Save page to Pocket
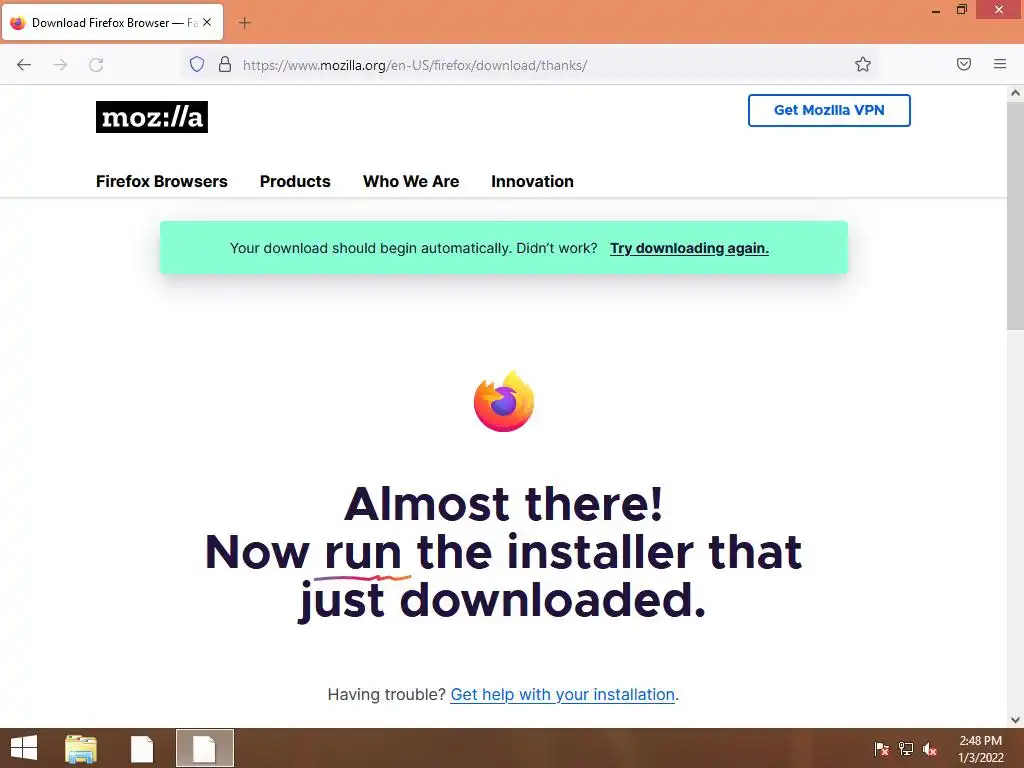The width and height of the screenshot is (1024, 768). pos(964,64)
